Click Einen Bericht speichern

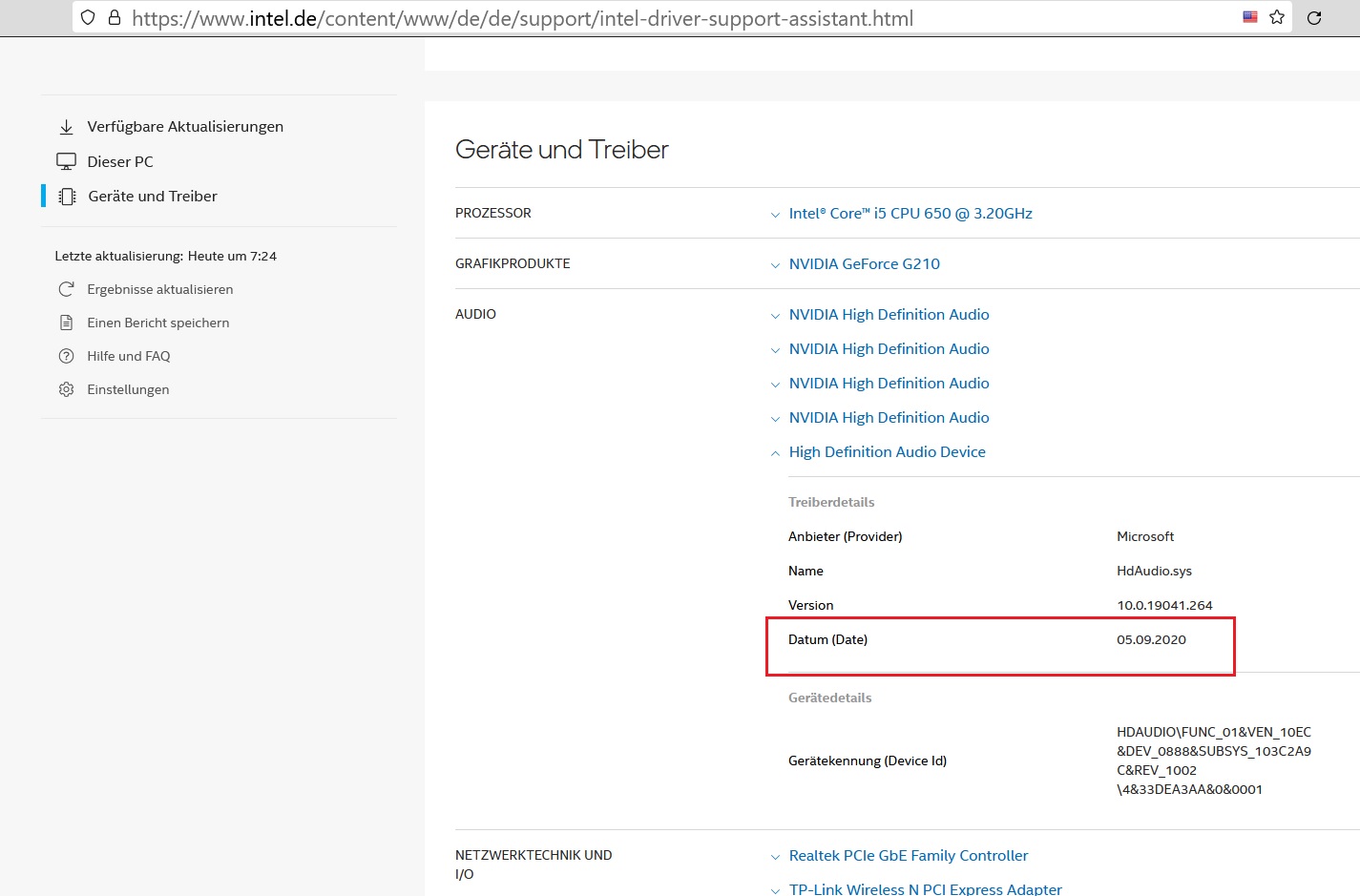pos(158,323)
